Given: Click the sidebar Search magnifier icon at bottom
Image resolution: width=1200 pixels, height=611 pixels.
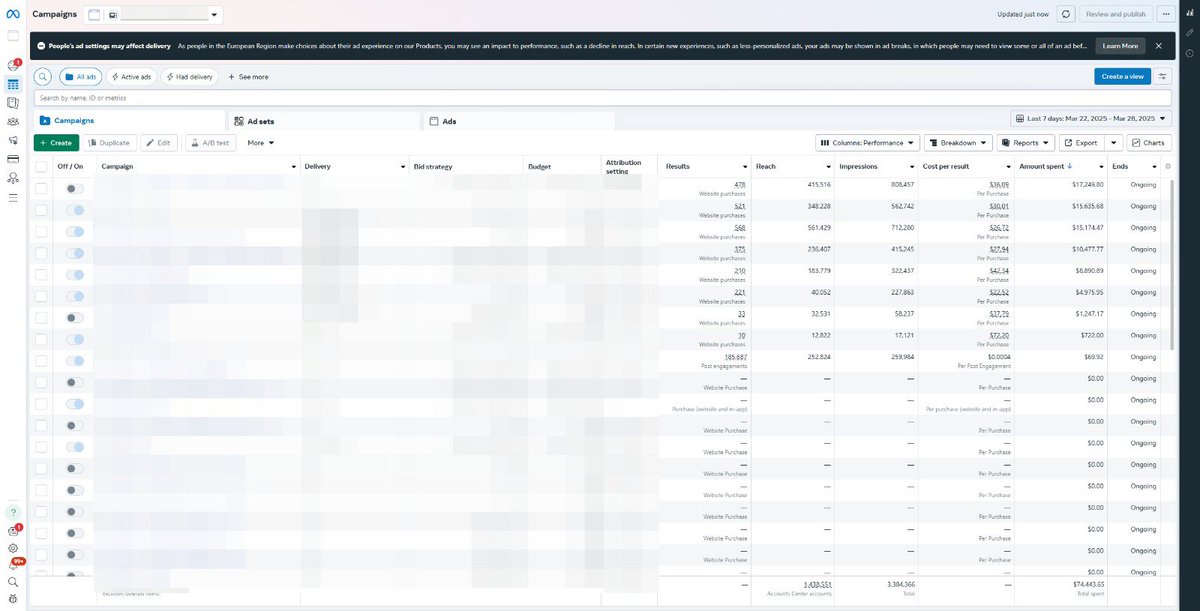Looking at the screenshot, I should (x=13, y=581).
